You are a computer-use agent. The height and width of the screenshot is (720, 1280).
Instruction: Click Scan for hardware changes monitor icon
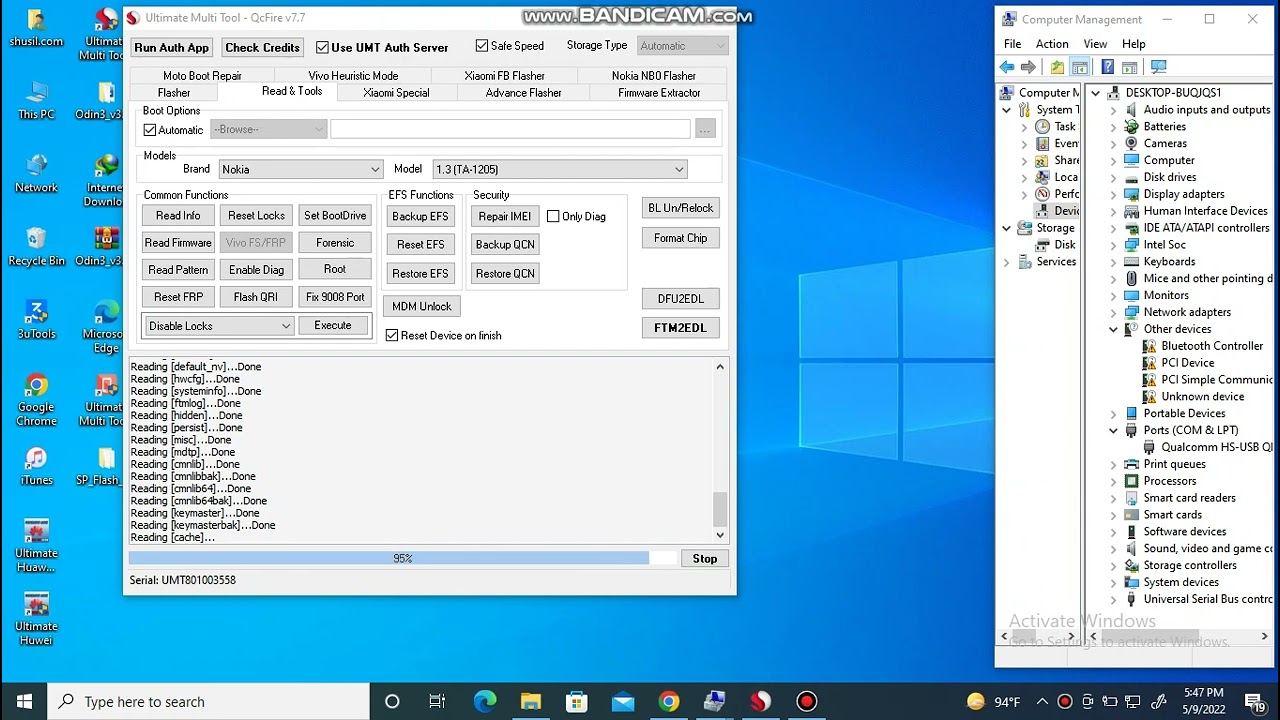point(1159,67)
